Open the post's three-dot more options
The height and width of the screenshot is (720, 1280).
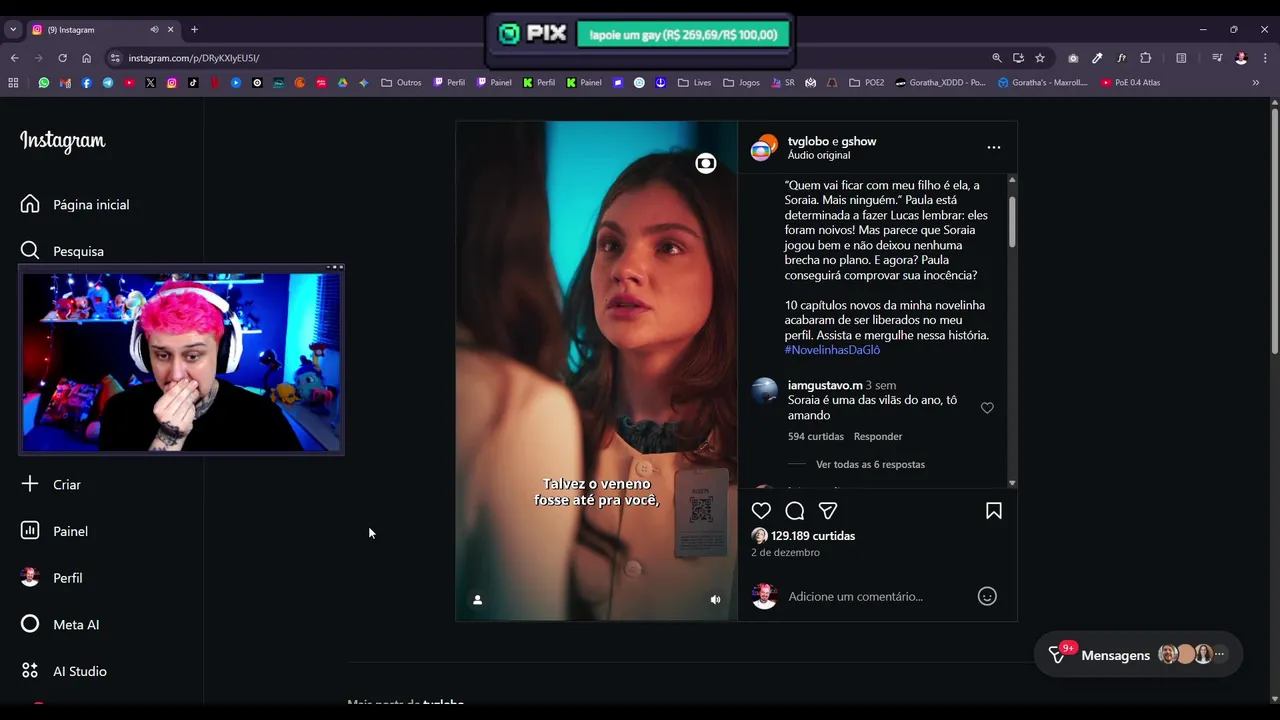point(994,147)
